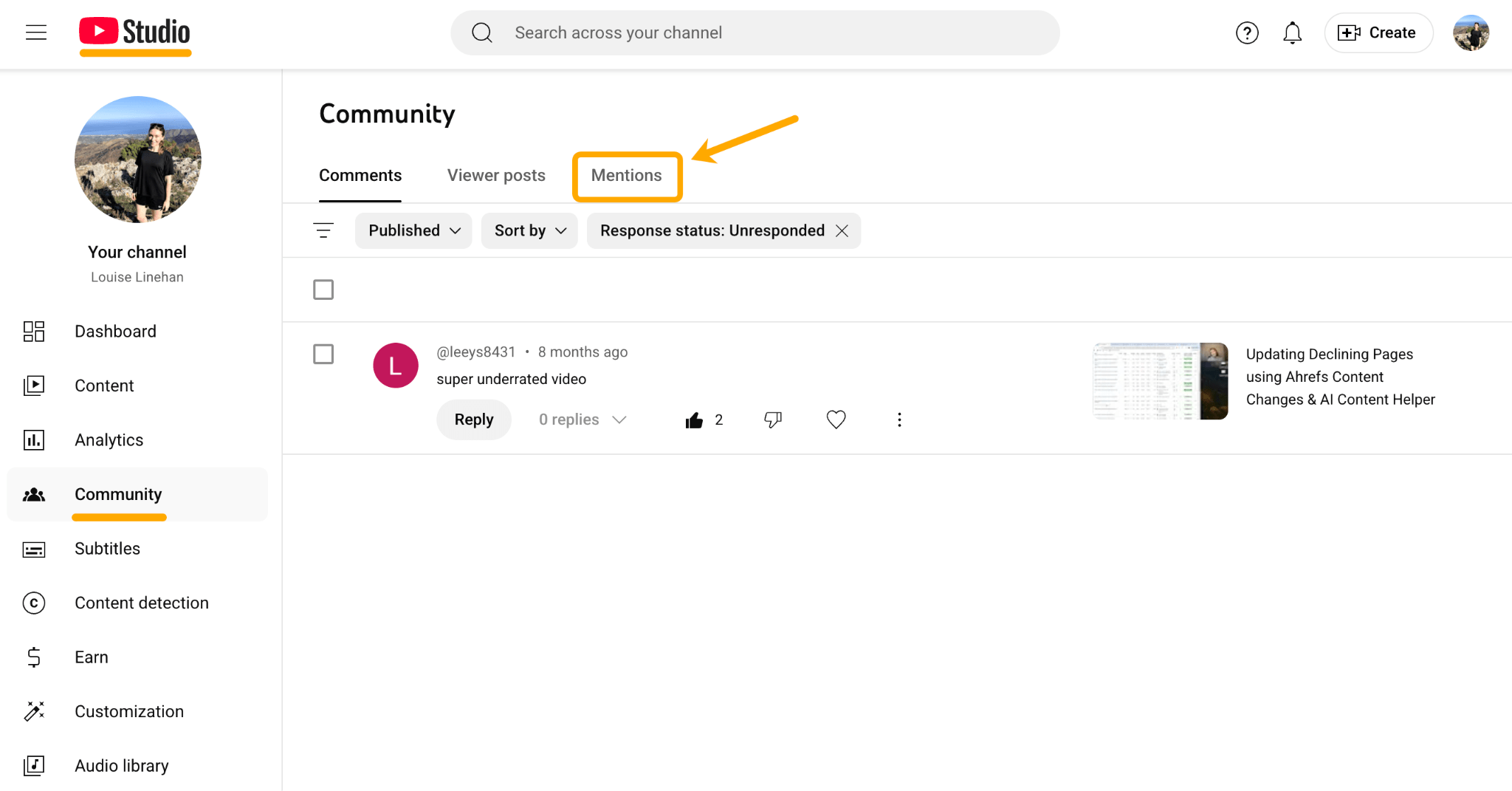Click the Audio library icon
The height and width of the screenshot is (791, 1512).
[x=33, y=765]
